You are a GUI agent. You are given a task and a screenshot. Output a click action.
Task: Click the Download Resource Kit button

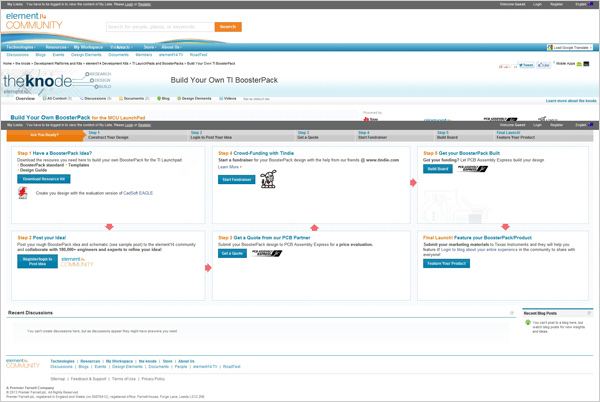click(x=44, y=179)
